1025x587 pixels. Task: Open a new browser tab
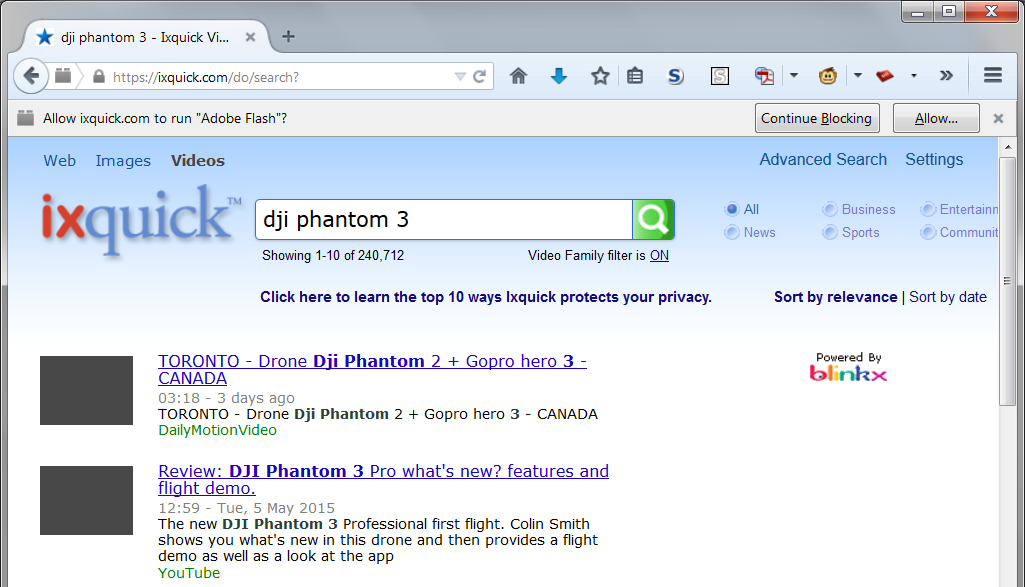pyautogui.click(x=288, y=37)
